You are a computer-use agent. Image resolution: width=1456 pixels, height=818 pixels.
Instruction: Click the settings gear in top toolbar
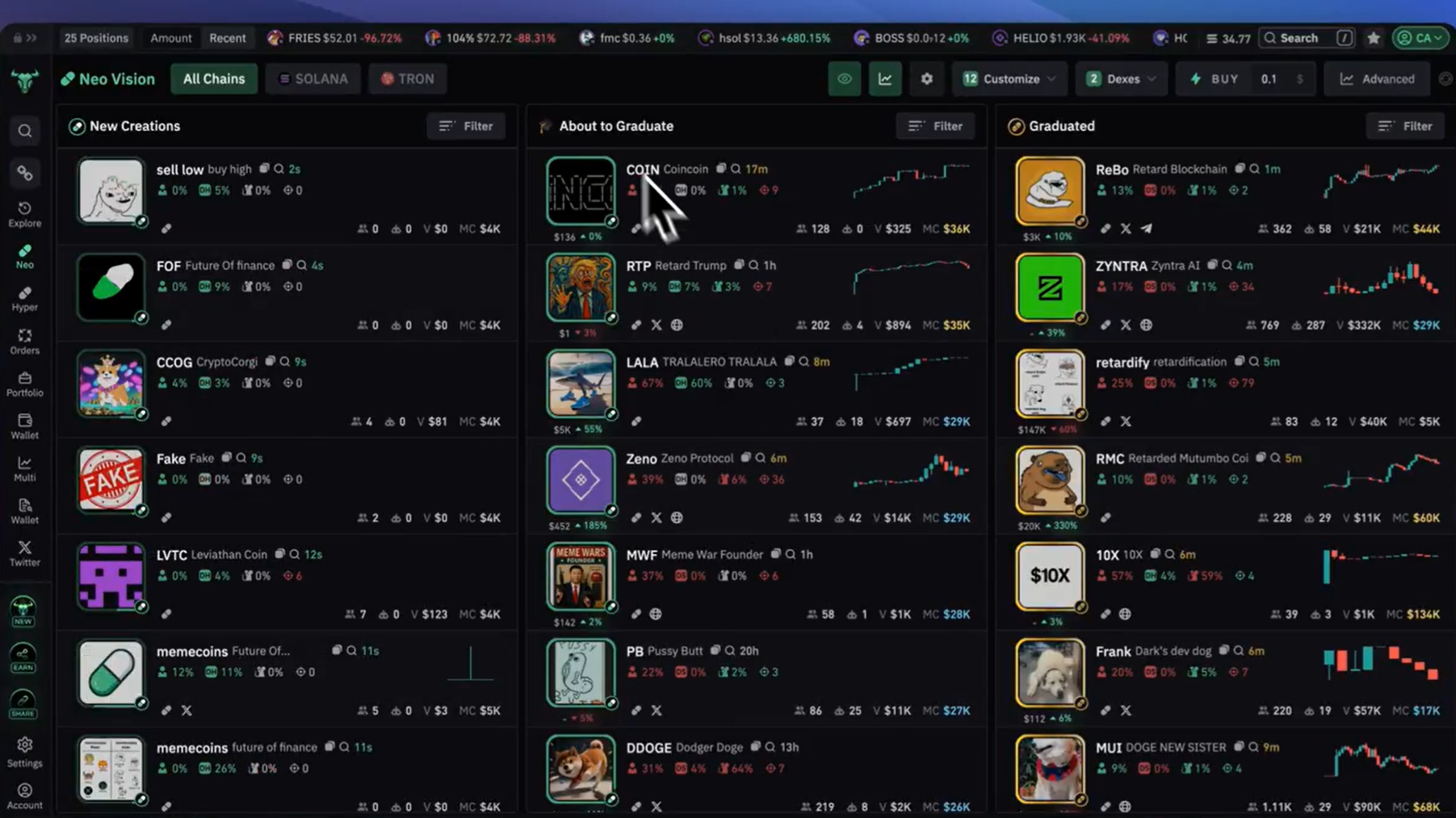pyautogui.click(x=926, y=79)
